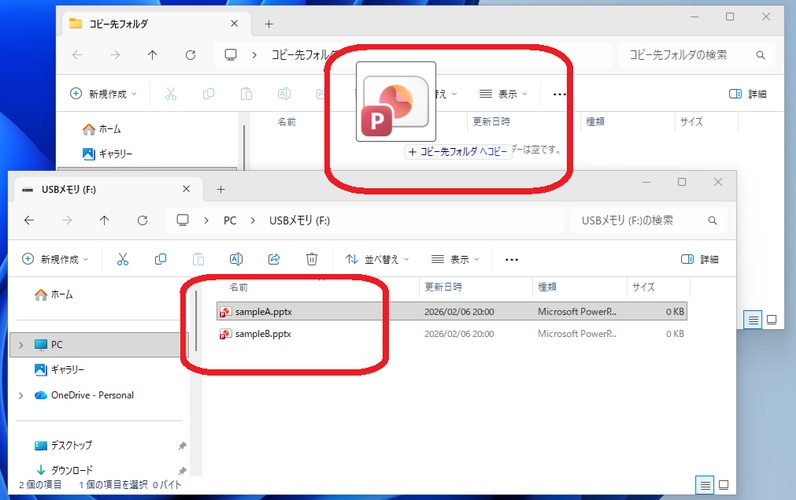Viewport: 796px width, 500px height.
Task: Sort by 種類 column in USB window
Action: point(547,287)
